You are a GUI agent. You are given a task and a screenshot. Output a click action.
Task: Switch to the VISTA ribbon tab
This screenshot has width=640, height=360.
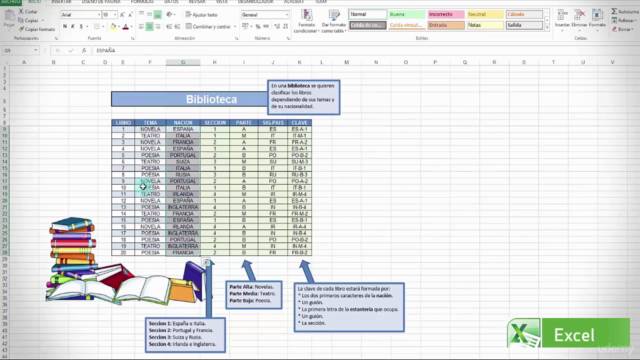tap(222, 2)
